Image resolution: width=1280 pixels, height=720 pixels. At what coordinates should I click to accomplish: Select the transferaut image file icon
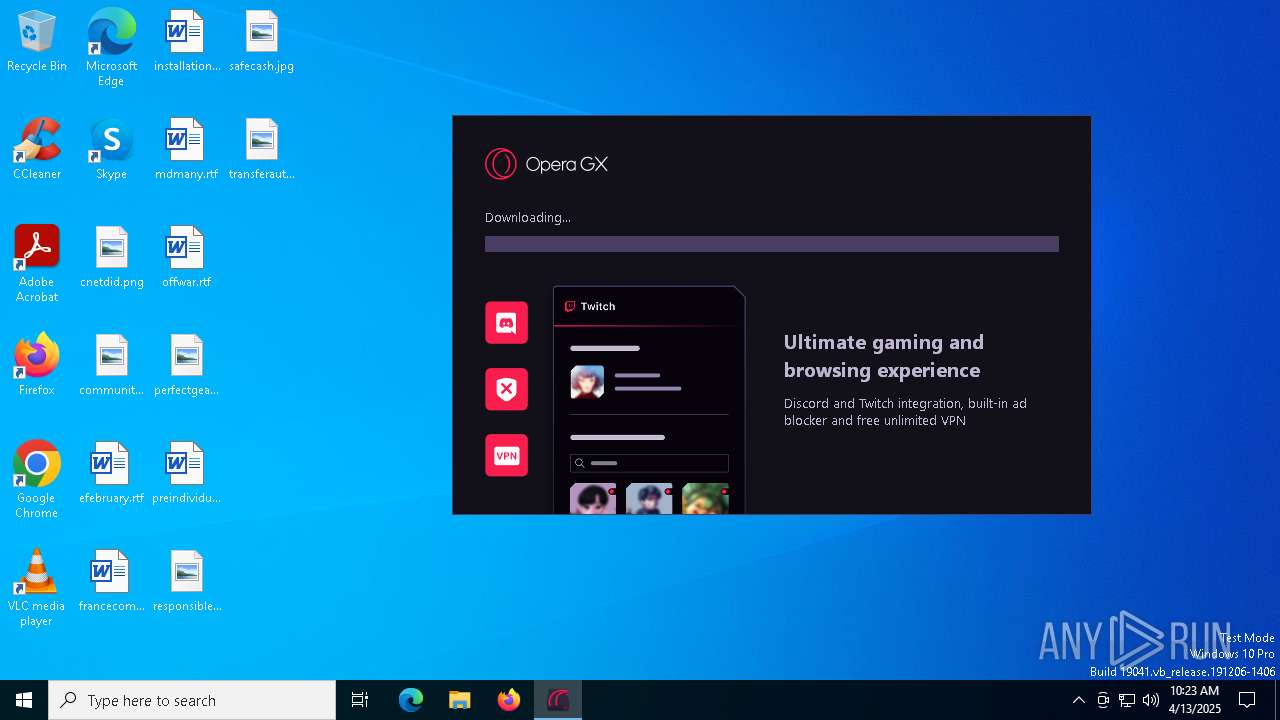(261, 150)
